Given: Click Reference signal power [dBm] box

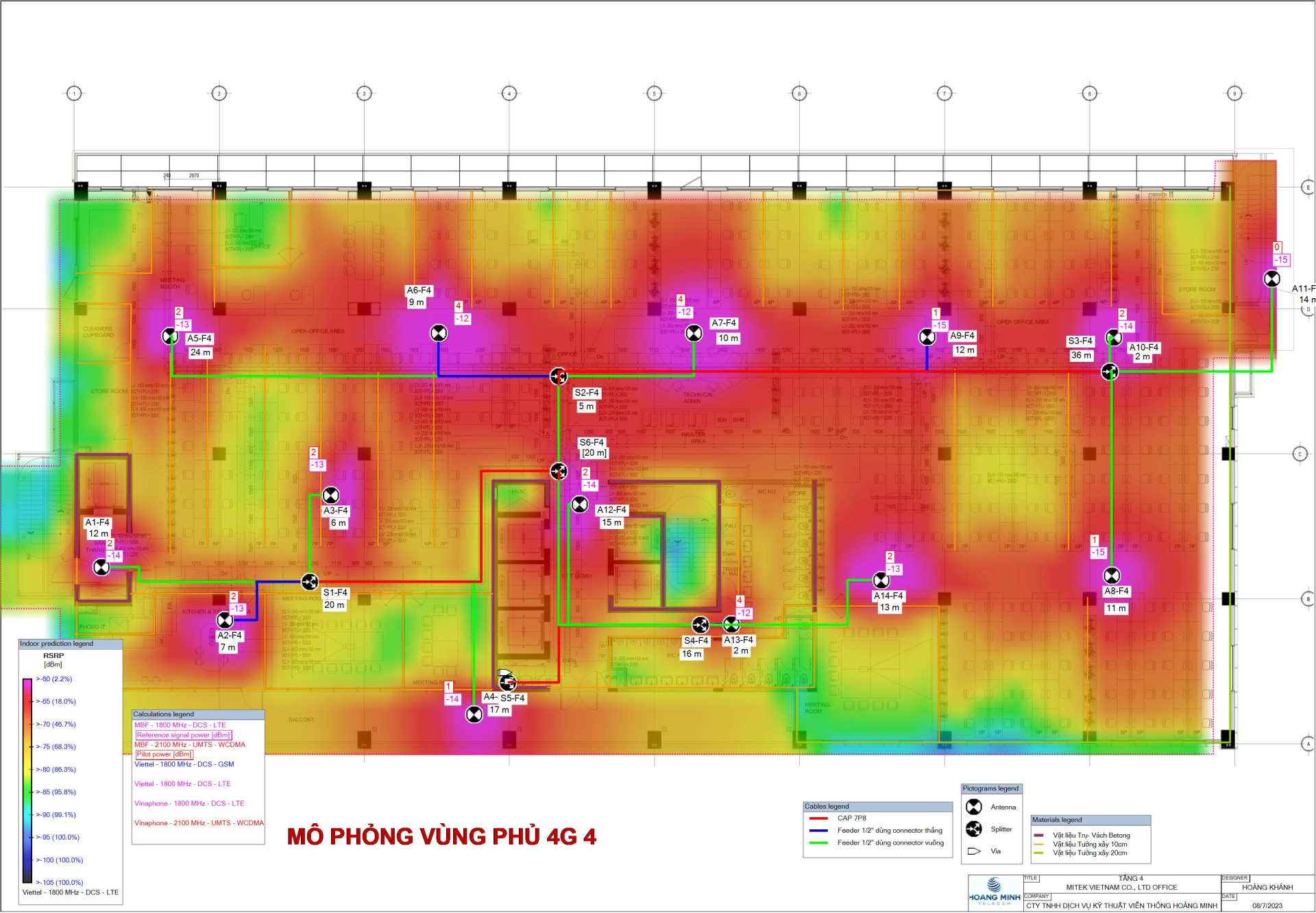Looking at the screenshot, I should click(183, 735).
